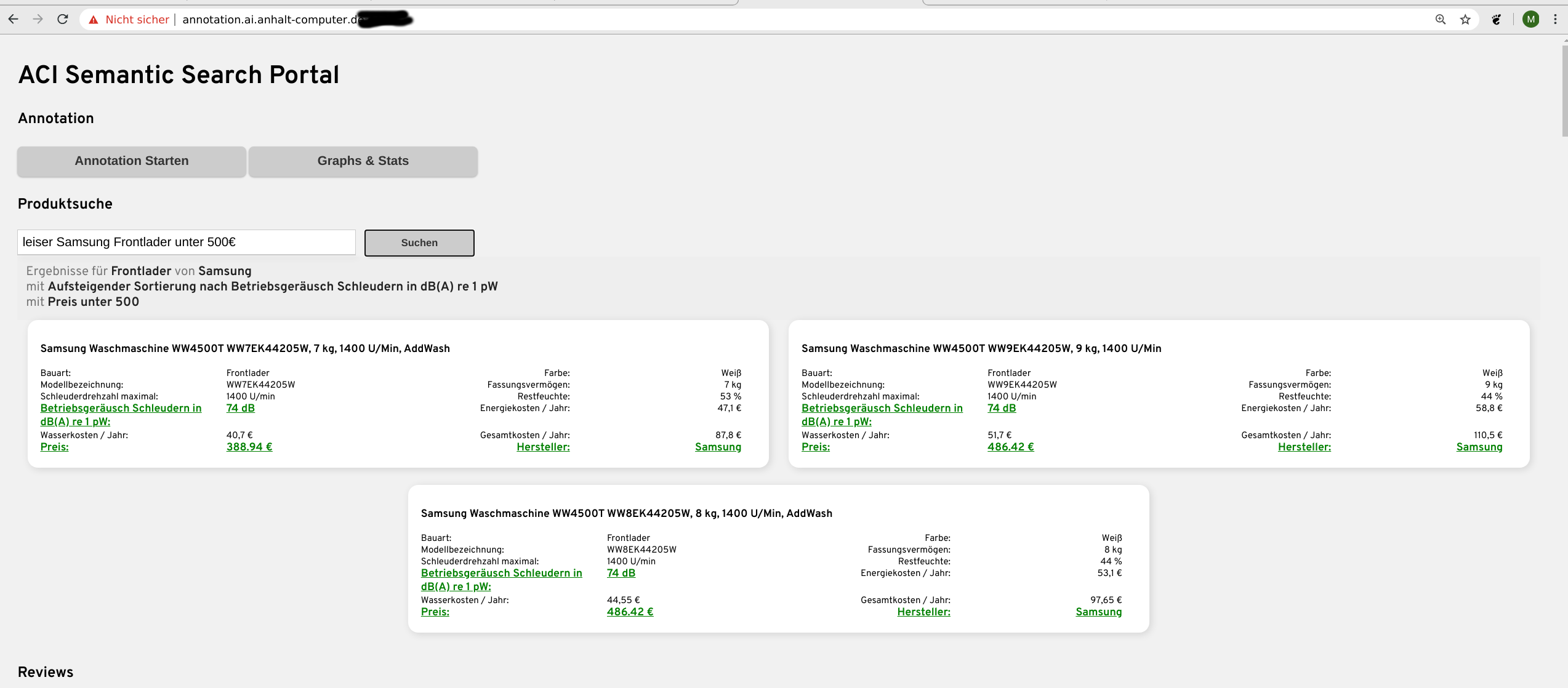The image size is (1568, 688).
Task: Click Betriebsgeräusch link in the WW8EK44205W card
Action: 501,580
